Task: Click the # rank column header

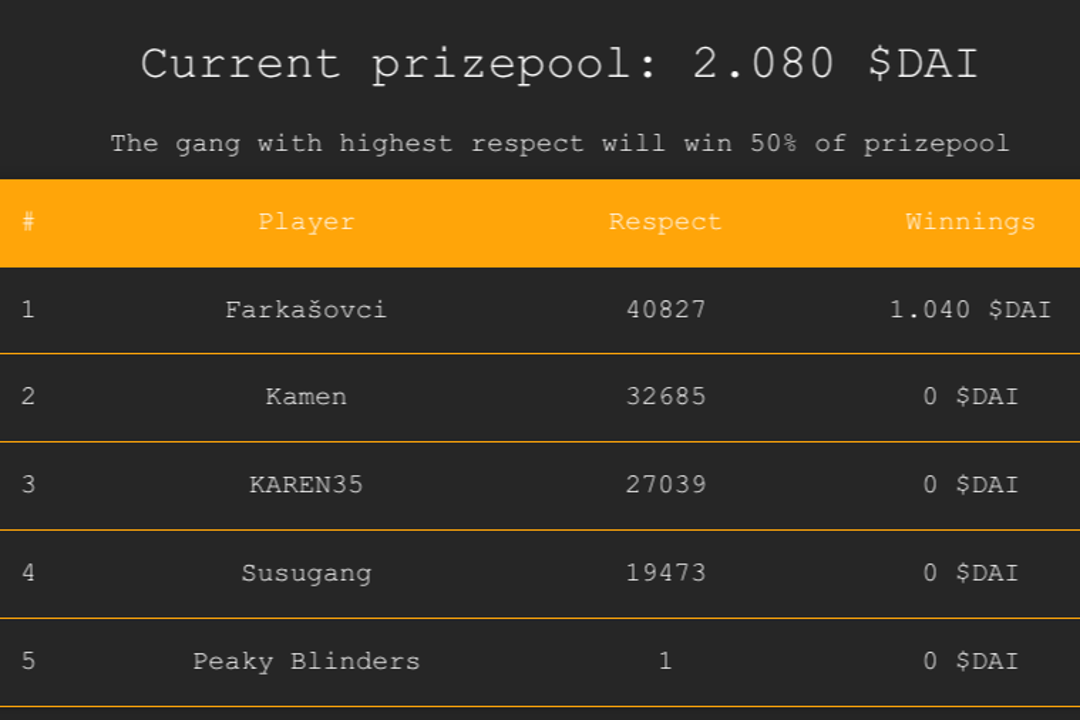Action: tap(28, 222)
